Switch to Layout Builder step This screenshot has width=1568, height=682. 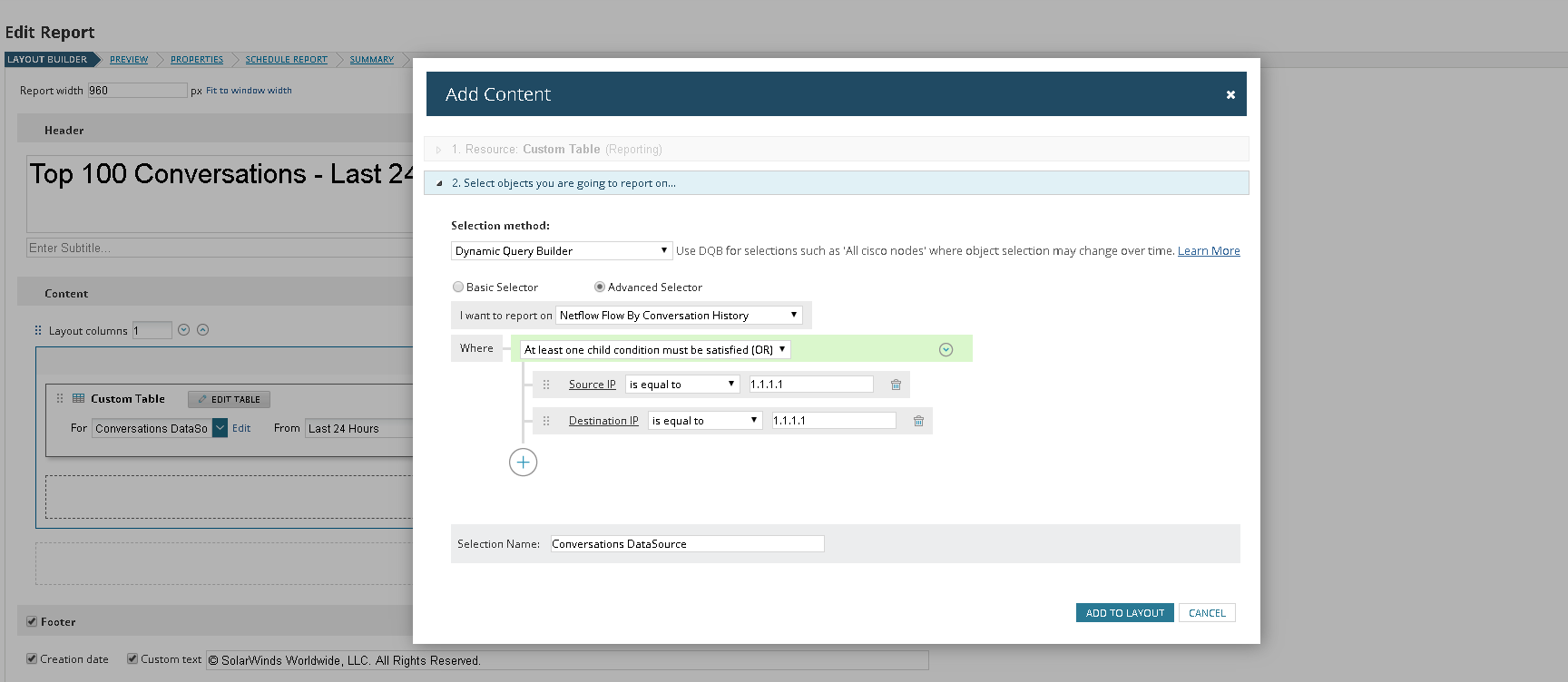tap(48, 59)
